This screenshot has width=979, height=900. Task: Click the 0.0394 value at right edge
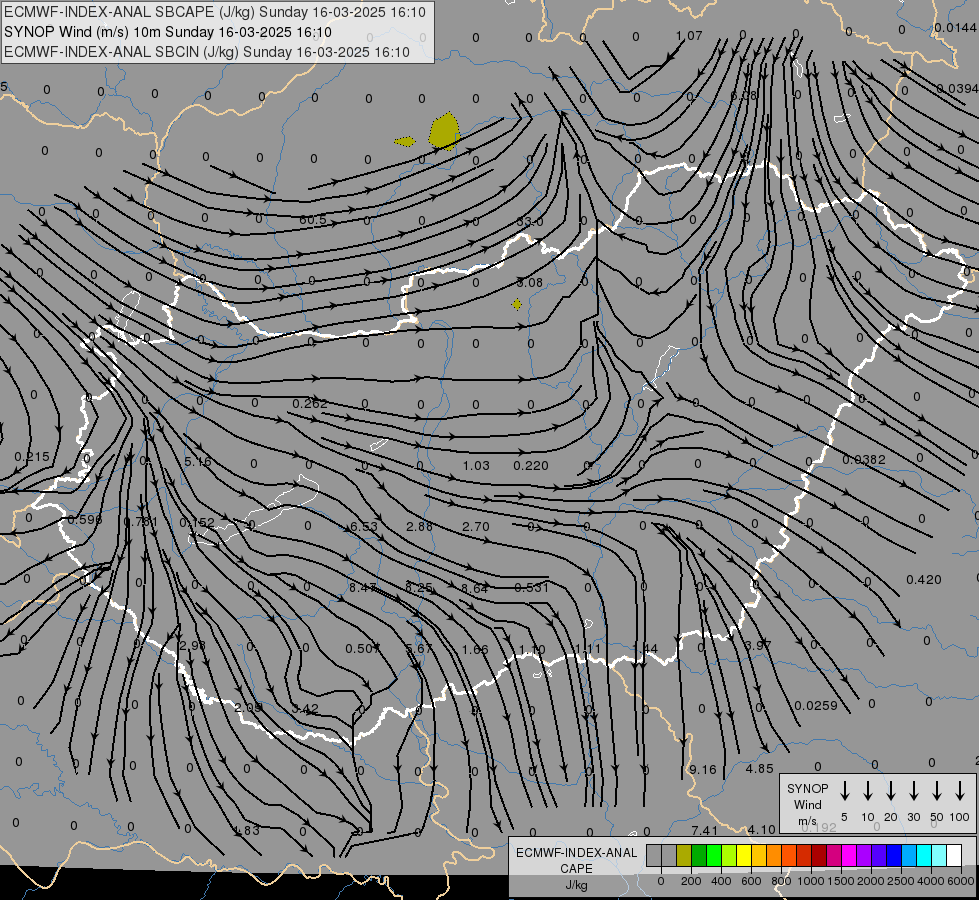(957, 89)
